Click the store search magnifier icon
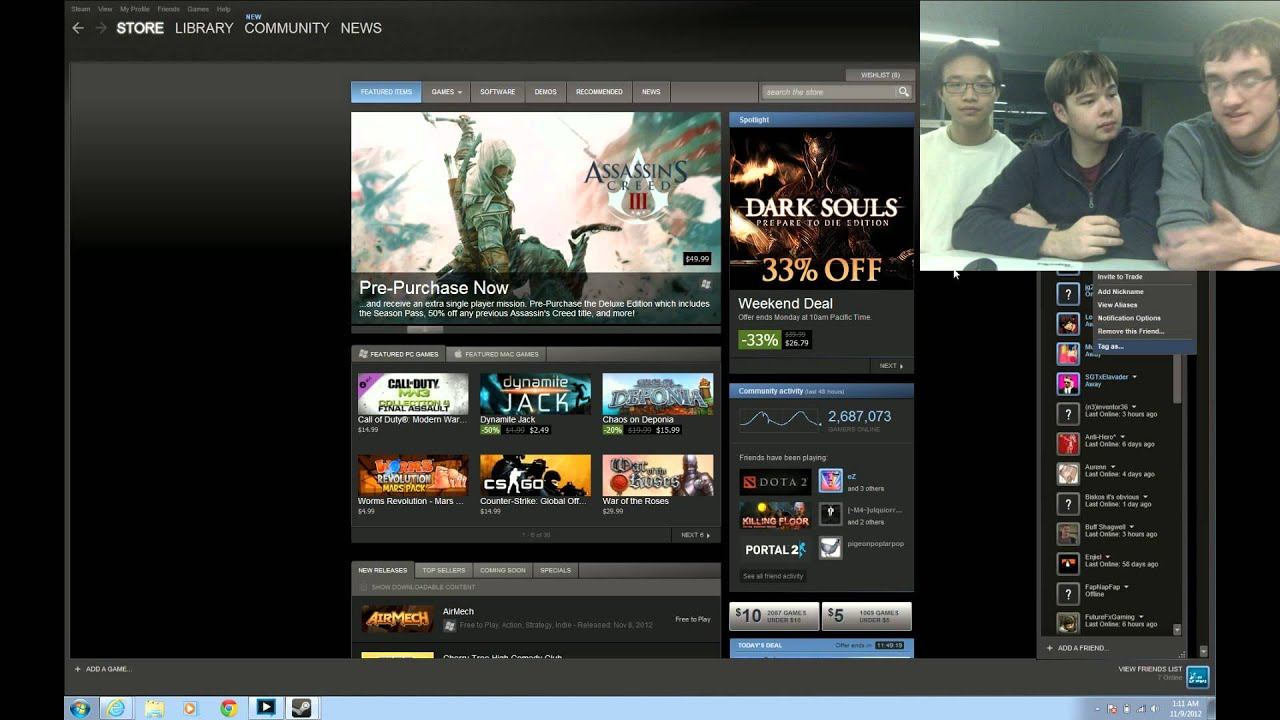The height and width of the screenshot is (720, 1280). 904,92
